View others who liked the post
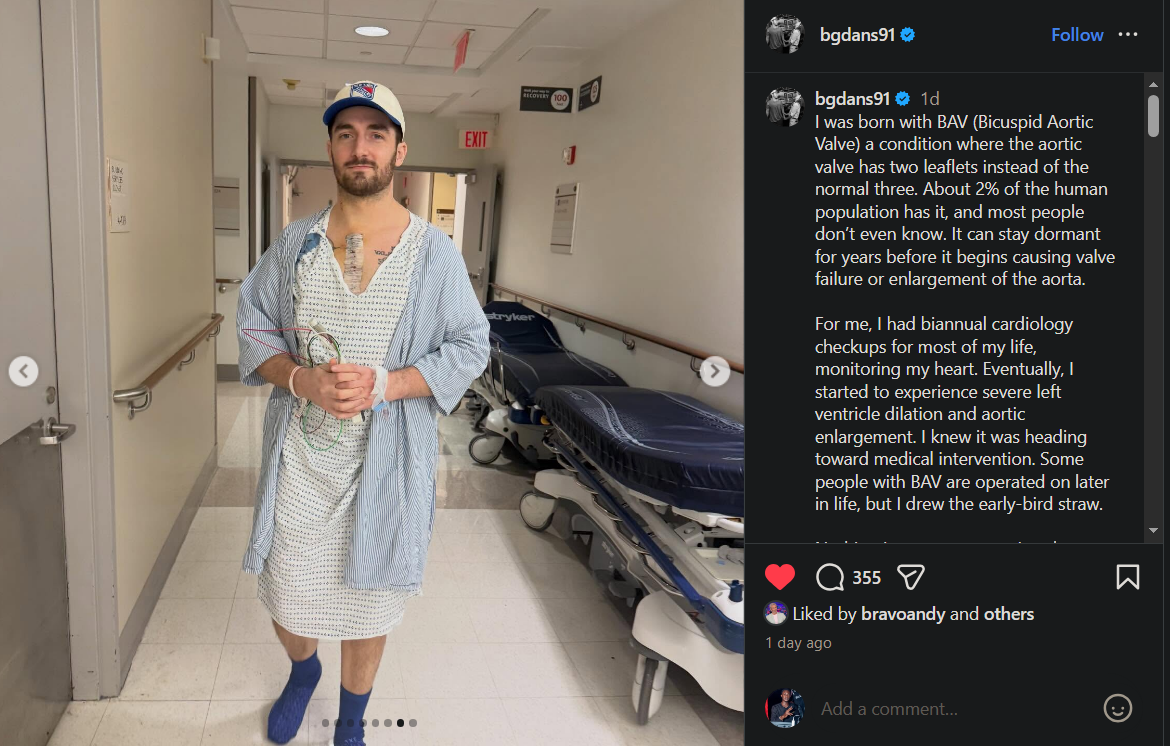Viewport: 1170px width, 746px height. [x=1009, y=614]
